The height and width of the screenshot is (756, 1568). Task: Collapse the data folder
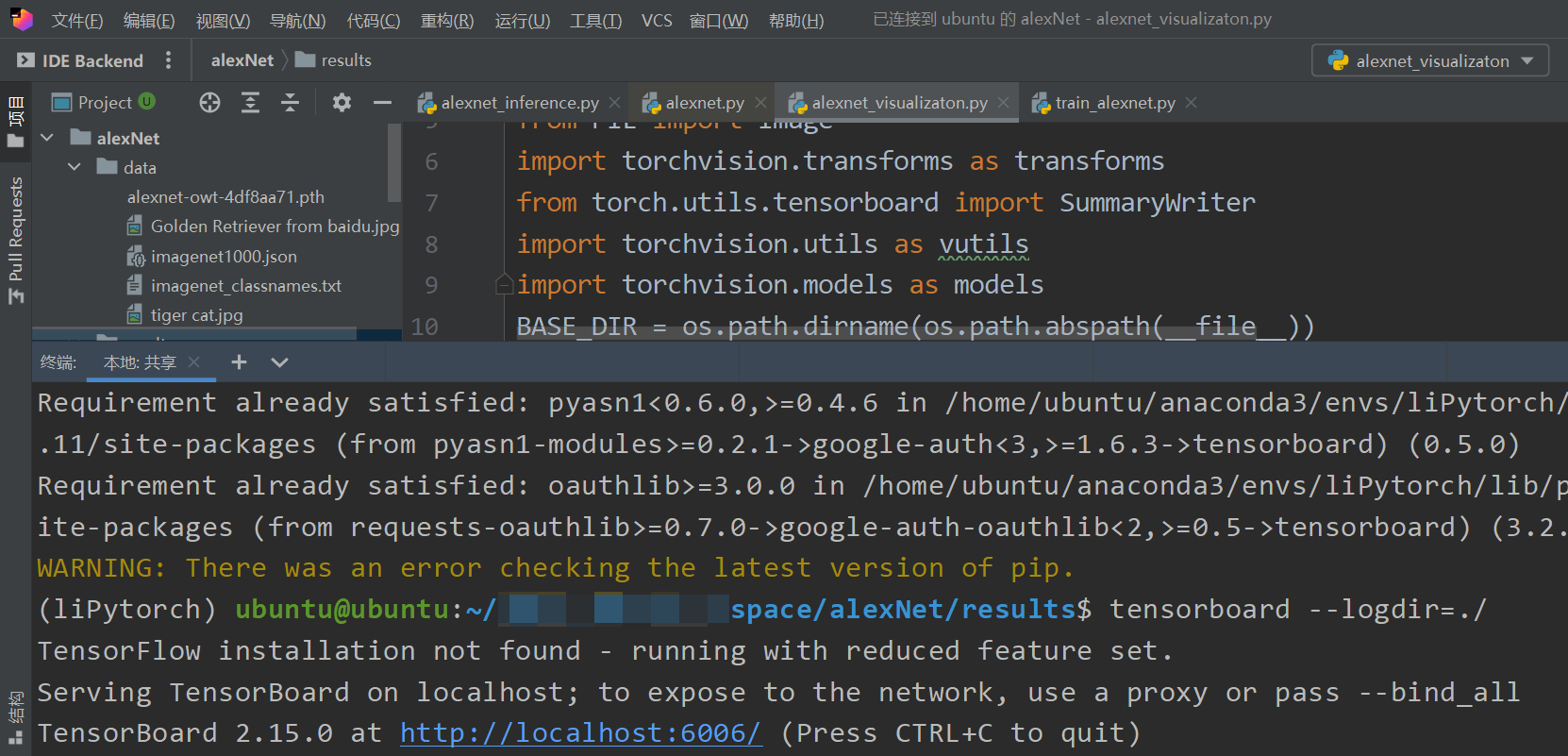75,167
